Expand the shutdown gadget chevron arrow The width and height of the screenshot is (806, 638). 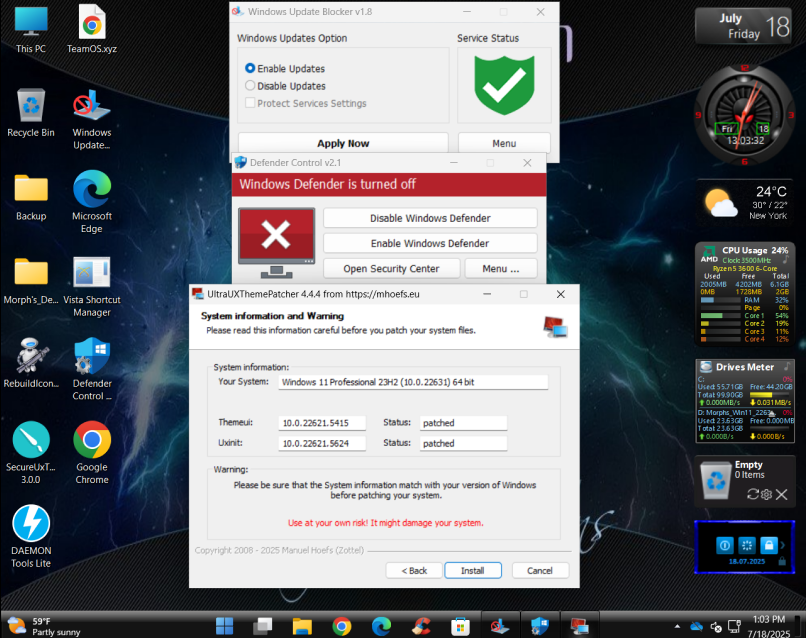pos(783,545)
